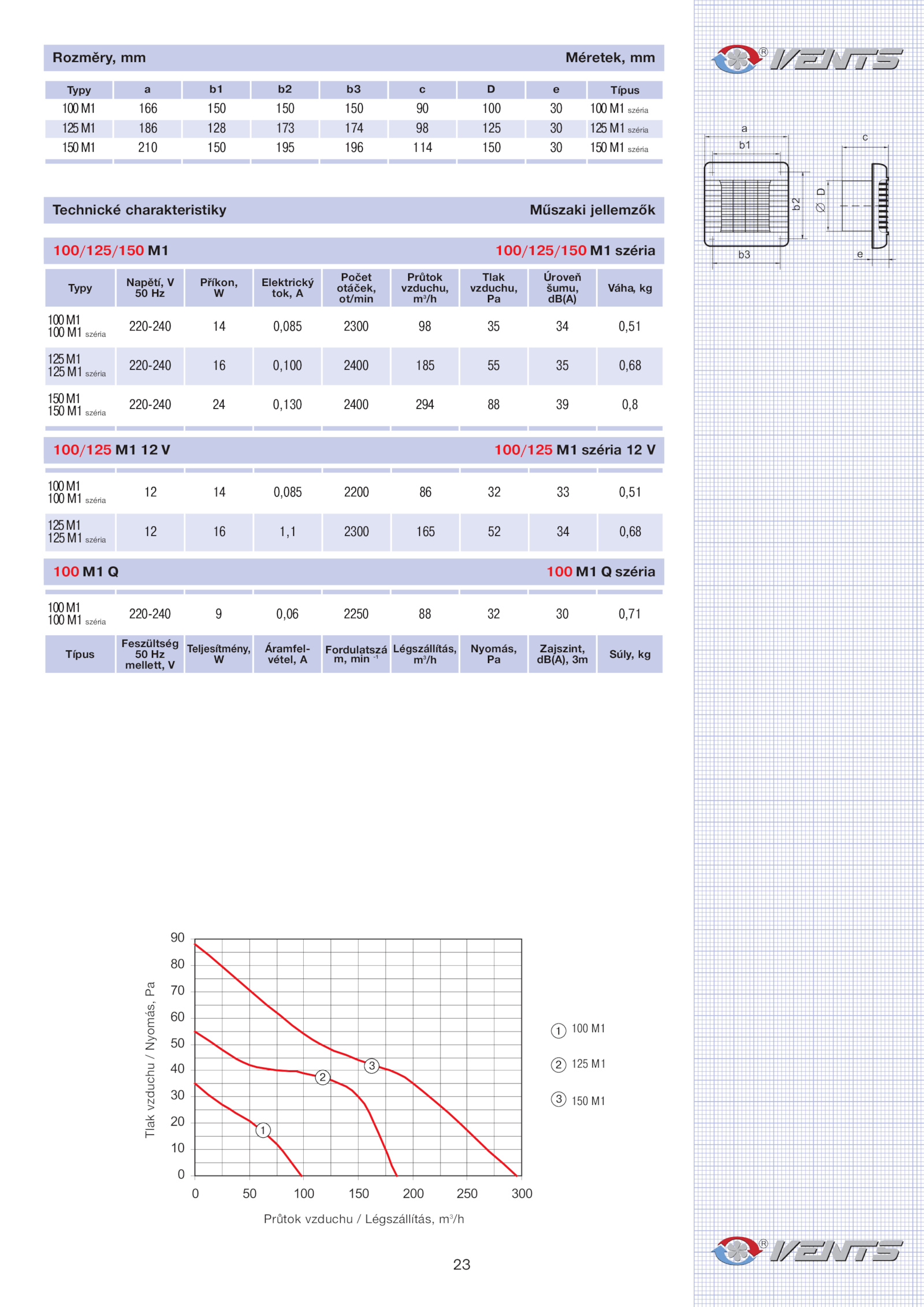Click the 'Rozměry, mm' section header
Viewport: 924px width, 1307px height.
pos(99,58)
